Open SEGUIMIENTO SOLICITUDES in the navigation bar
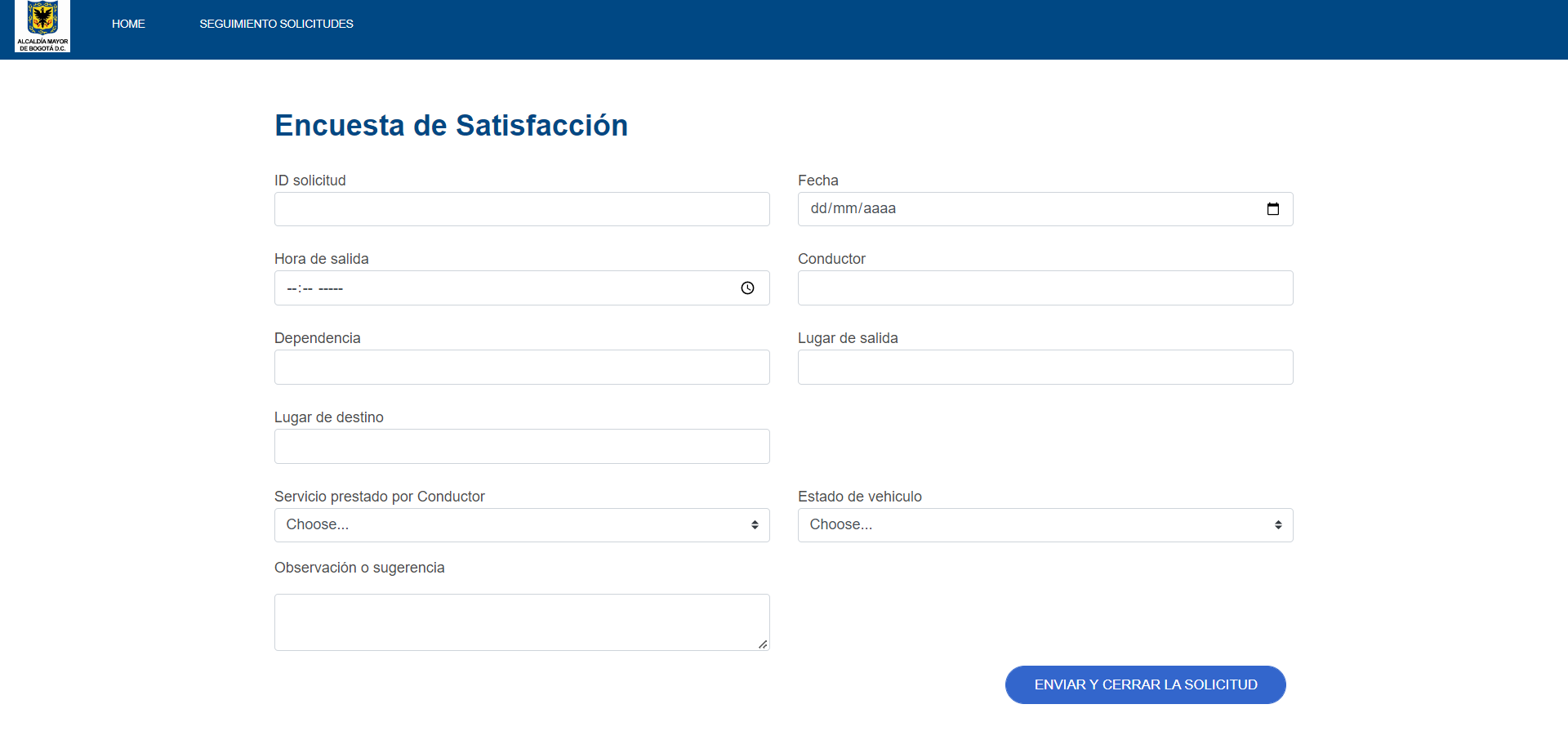1568x740 pixels. point(276,24)
